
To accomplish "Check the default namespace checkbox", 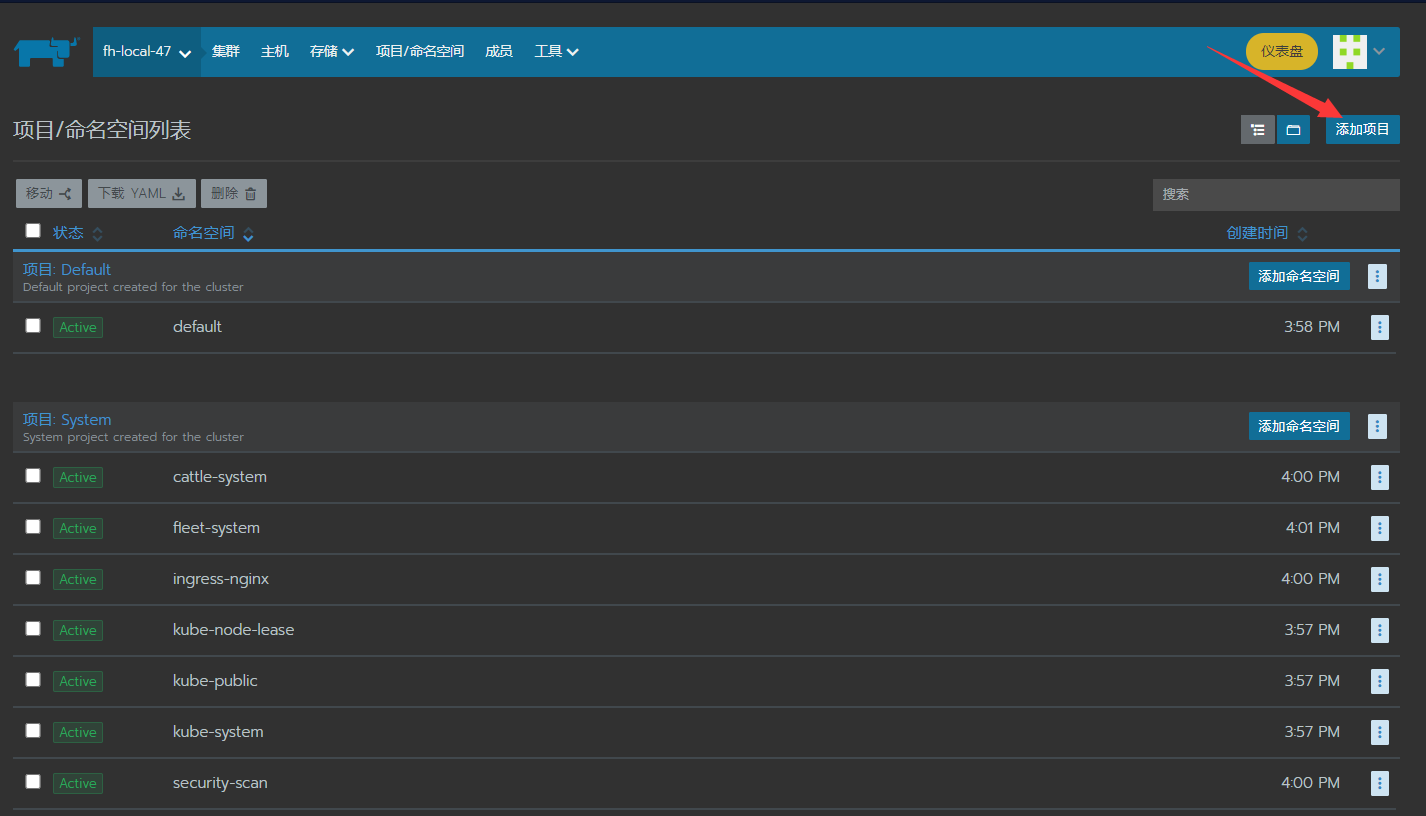I will (x=33, y=326).
